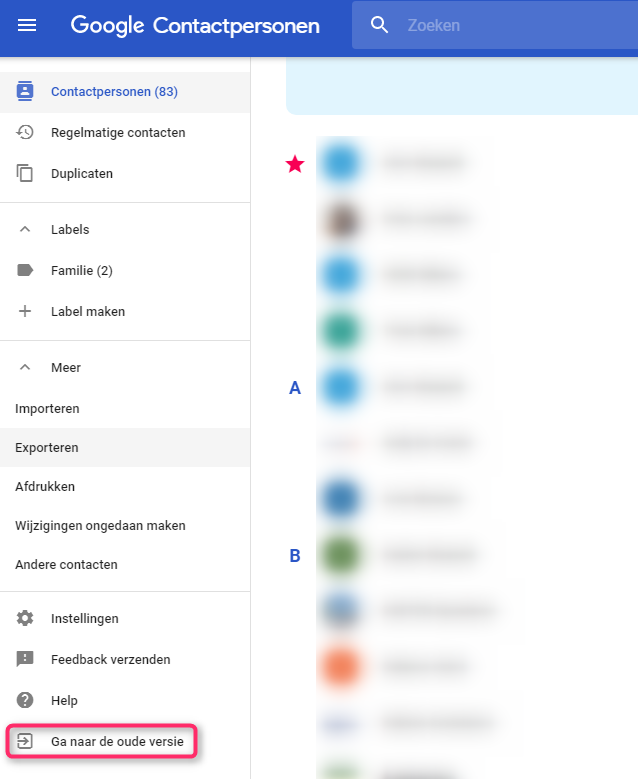The height and width of the screenshot is (779, 638).
Task: Select Importeren in the sidebar
Action: (x=47, y=408)
